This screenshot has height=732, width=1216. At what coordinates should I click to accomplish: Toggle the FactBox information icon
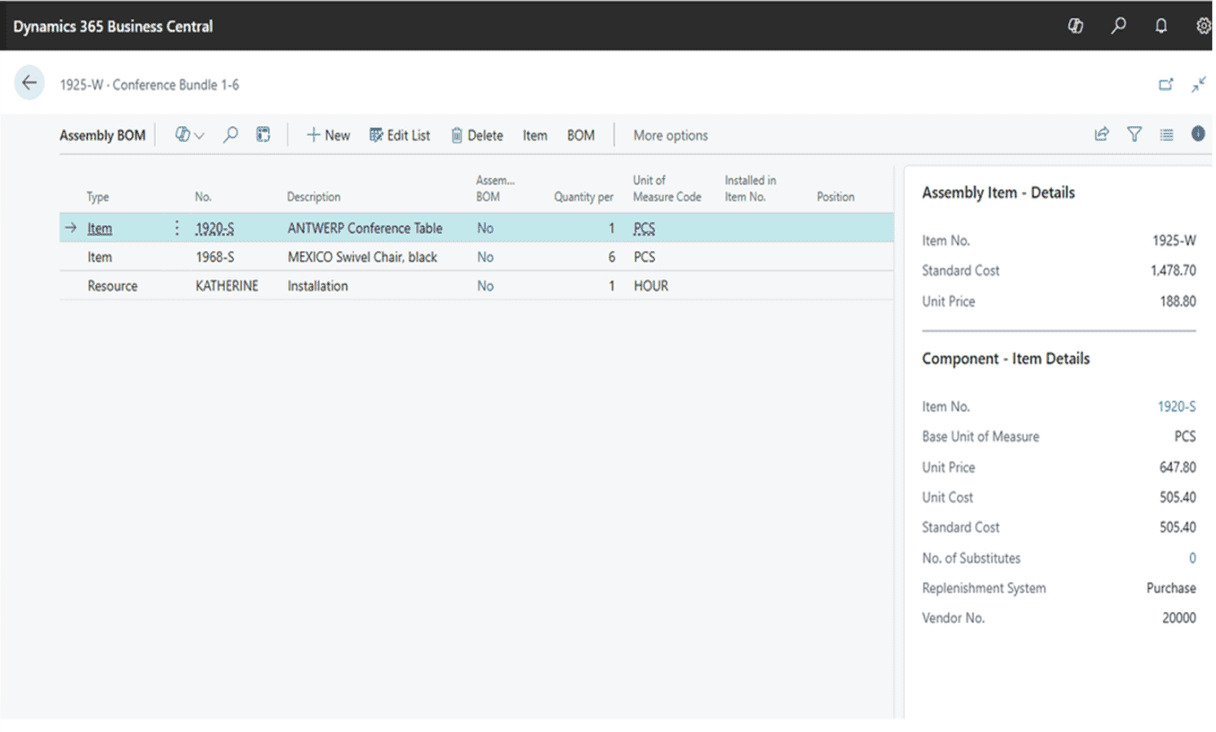point(1198,134)
